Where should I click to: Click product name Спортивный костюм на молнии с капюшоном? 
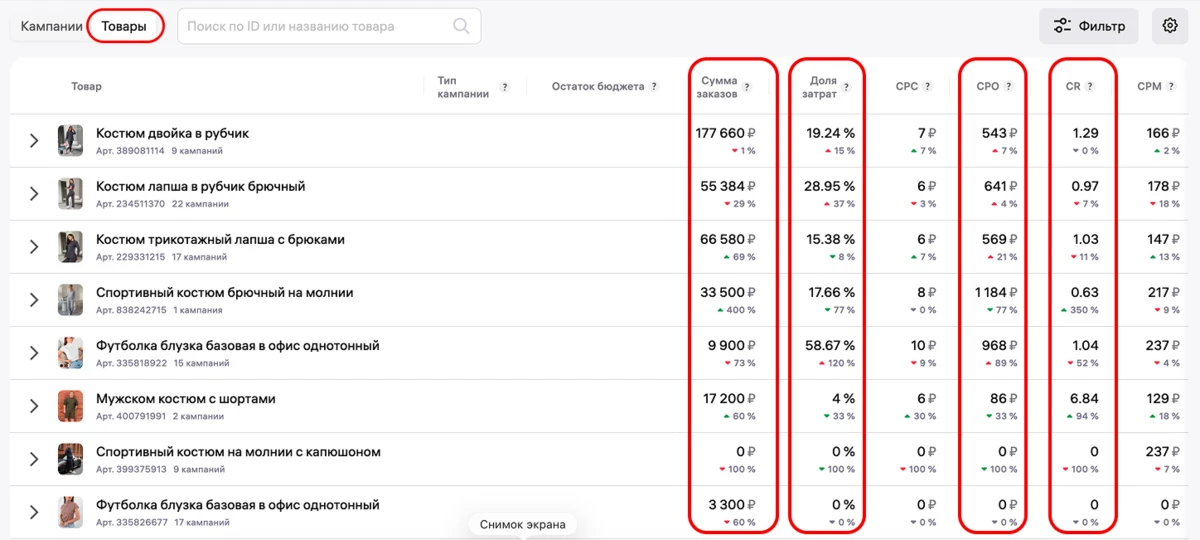coord(238,451)
